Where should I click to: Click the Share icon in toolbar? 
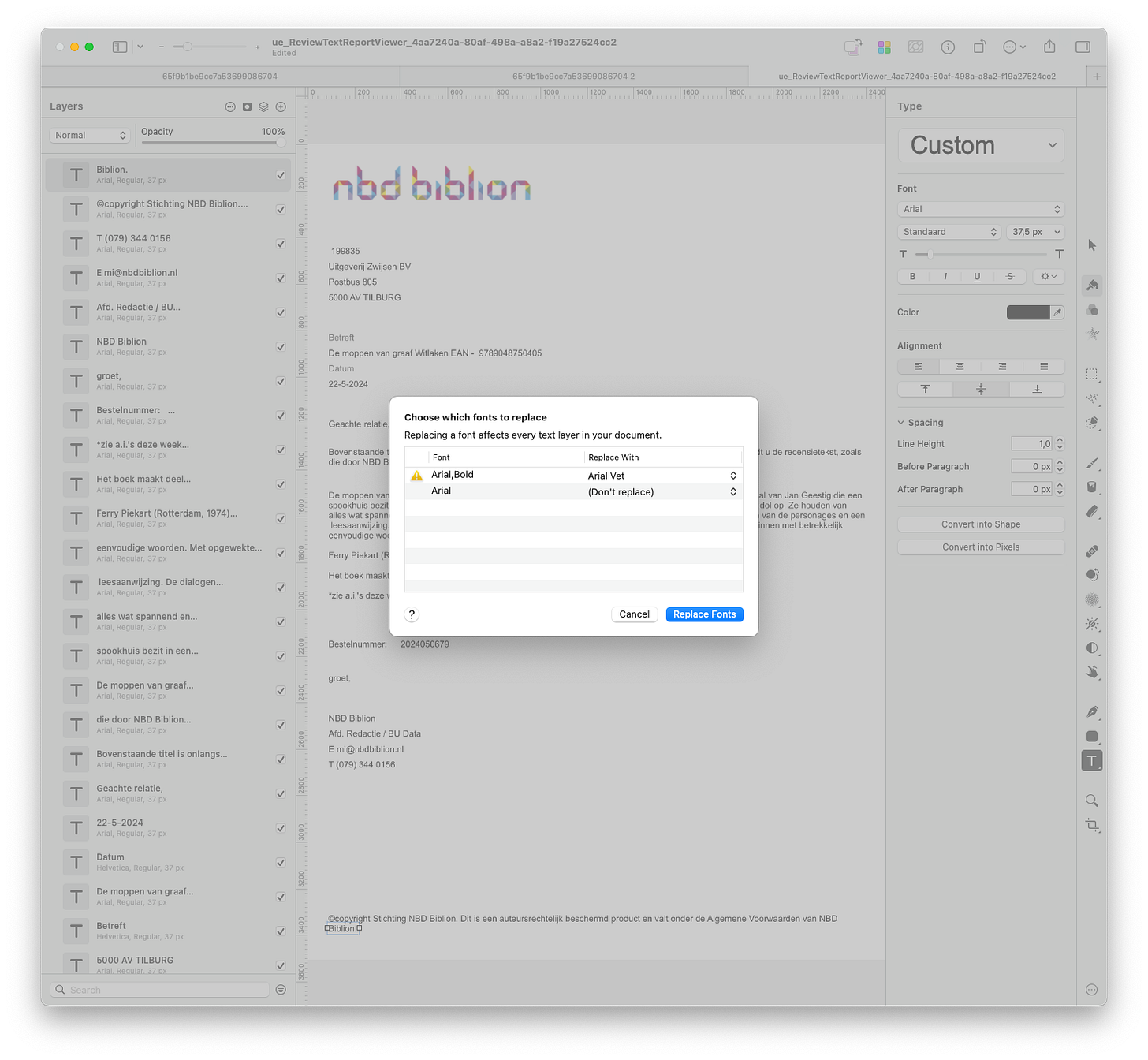(1049, 47)
